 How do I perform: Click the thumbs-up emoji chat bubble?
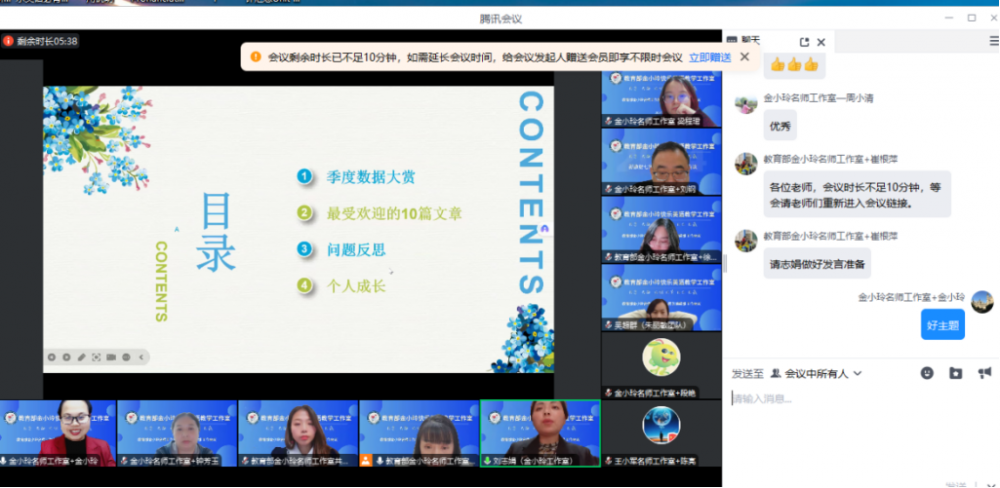794,64
